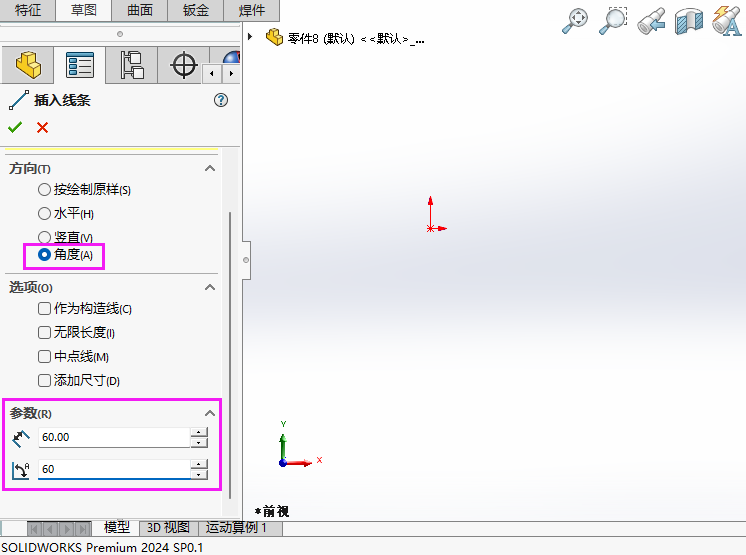Click the PropertyManager vertical scrollbar
Viewport: 746px width, 555px height.
(x=230, y=355)
